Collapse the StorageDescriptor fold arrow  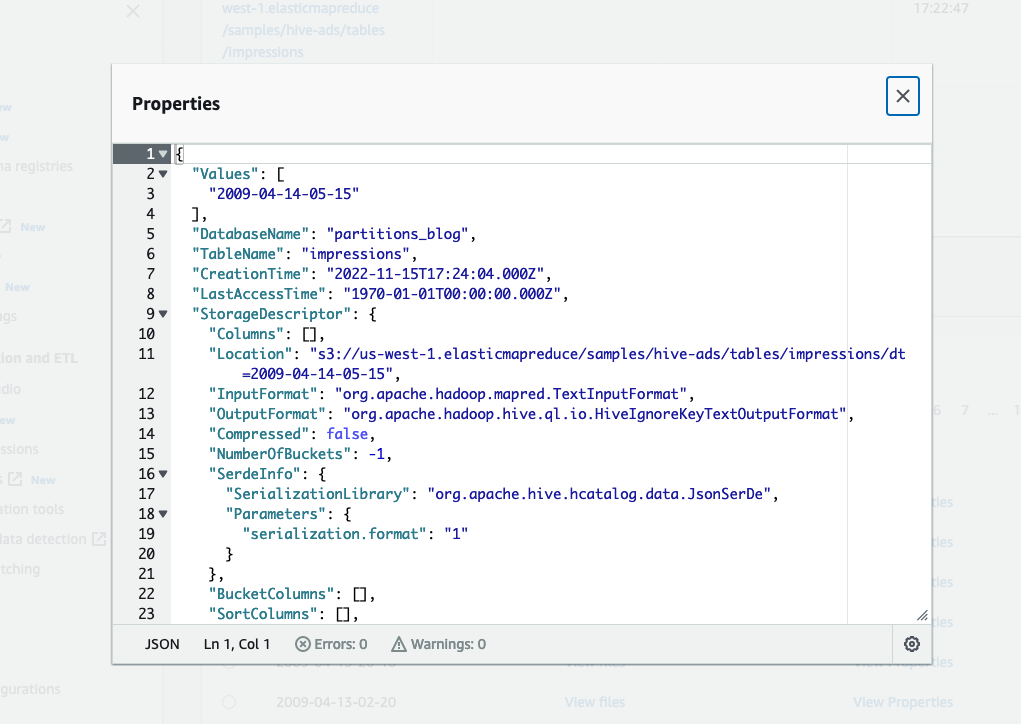tap(163, 314)
